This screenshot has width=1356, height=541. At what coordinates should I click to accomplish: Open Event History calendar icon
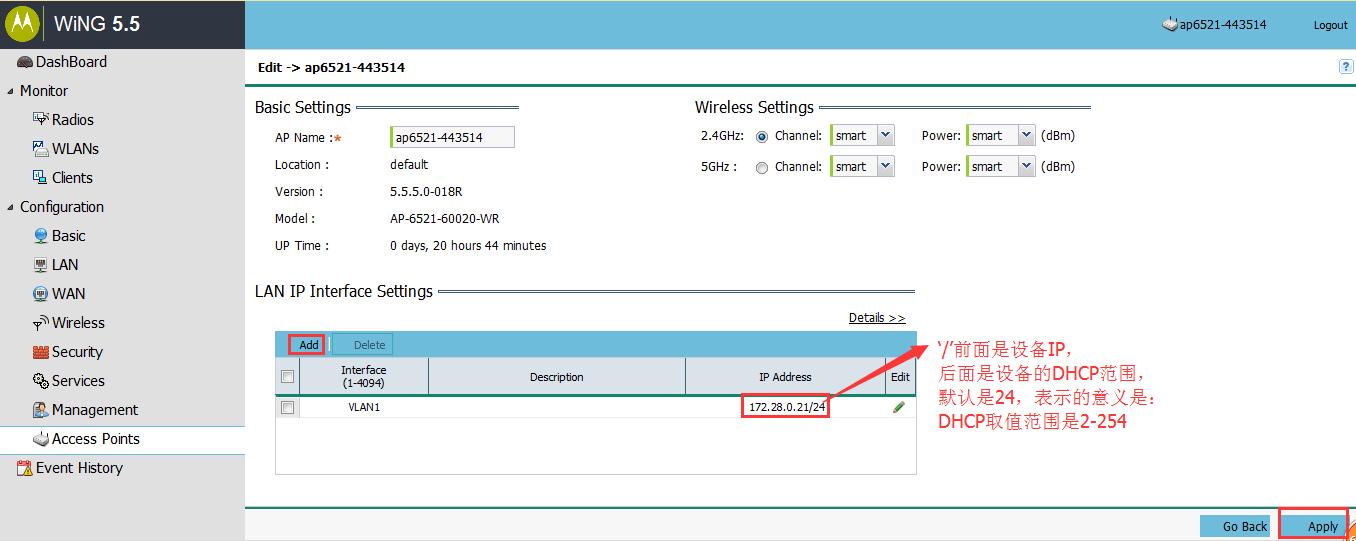[x=25, y=468]
